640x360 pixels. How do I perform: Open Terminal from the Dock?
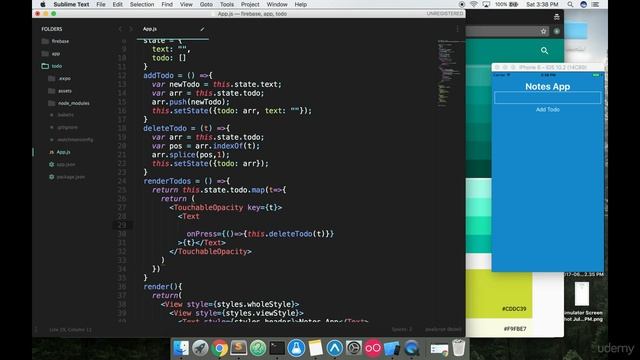[277, 348]
